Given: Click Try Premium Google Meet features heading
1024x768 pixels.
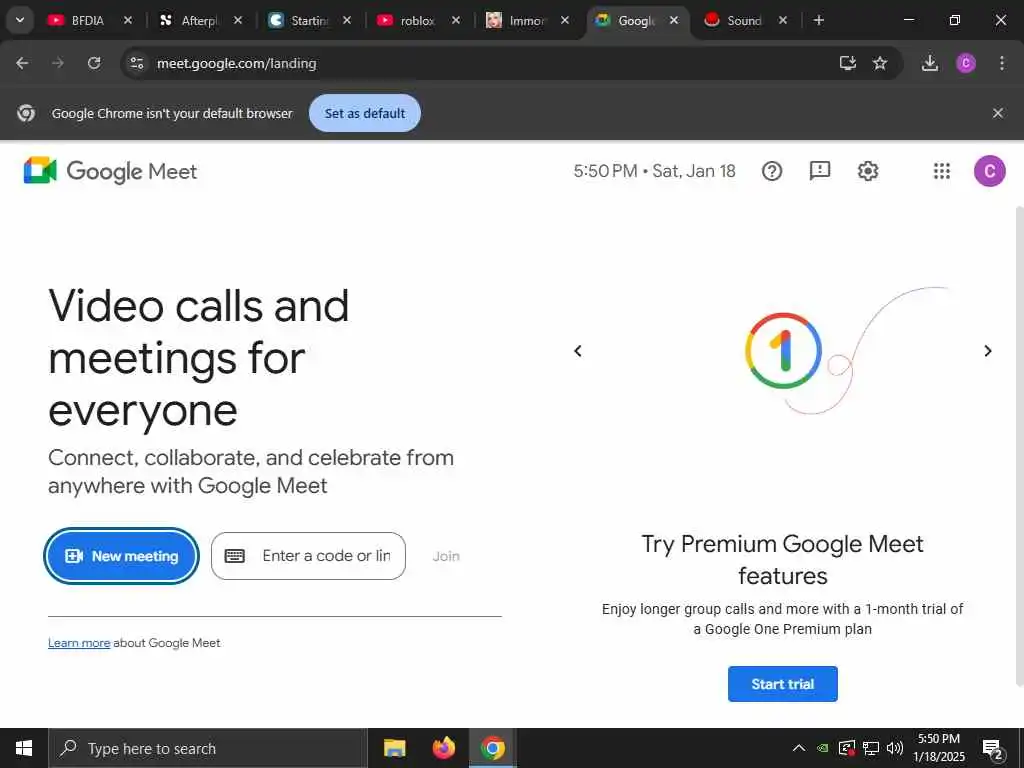Looking at the screenshot, I should point(782,560).
